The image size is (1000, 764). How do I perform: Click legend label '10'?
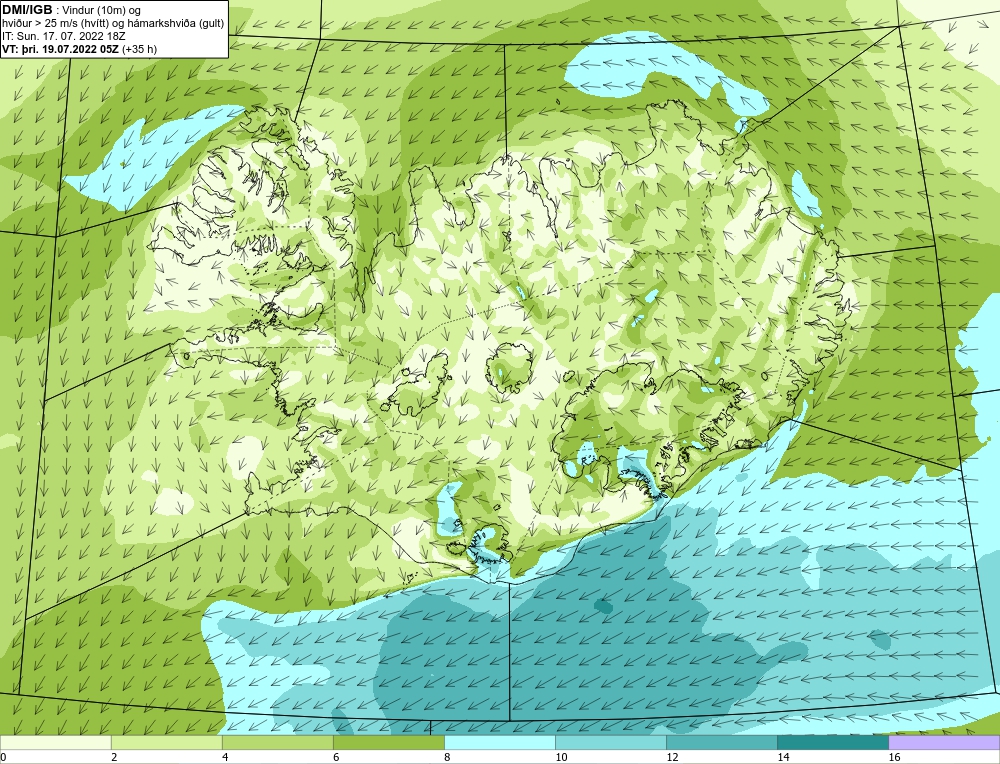(561, 757)
